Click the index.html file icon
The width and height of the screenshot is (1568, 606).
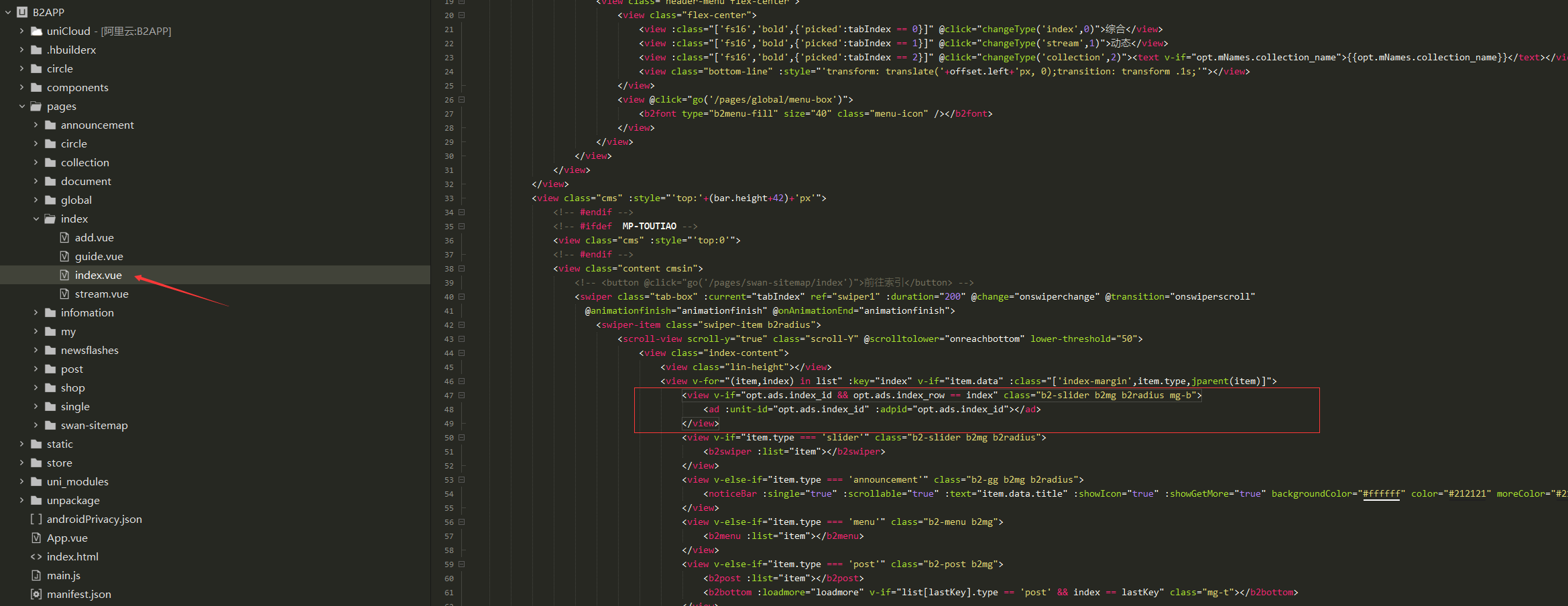pyautogui.click(x=36, y=556)
